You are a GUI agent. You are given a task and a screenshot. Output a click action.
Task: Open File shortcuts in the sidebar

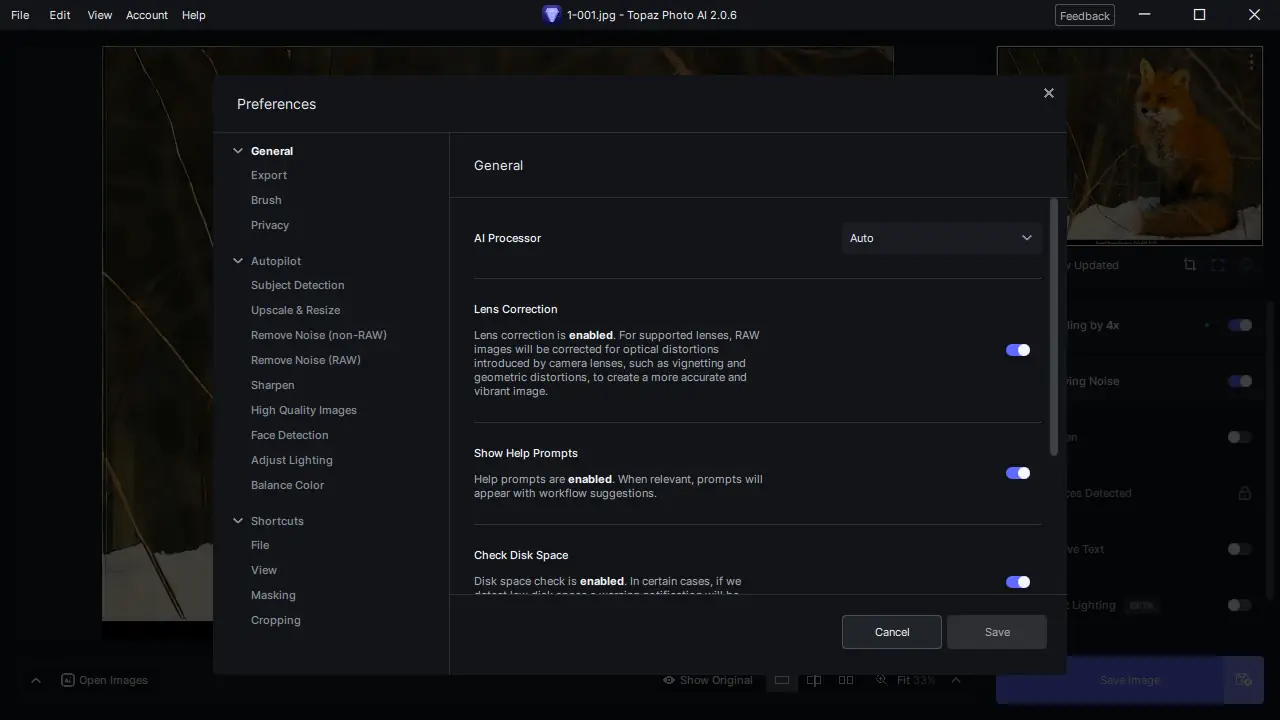coord(260,545)
